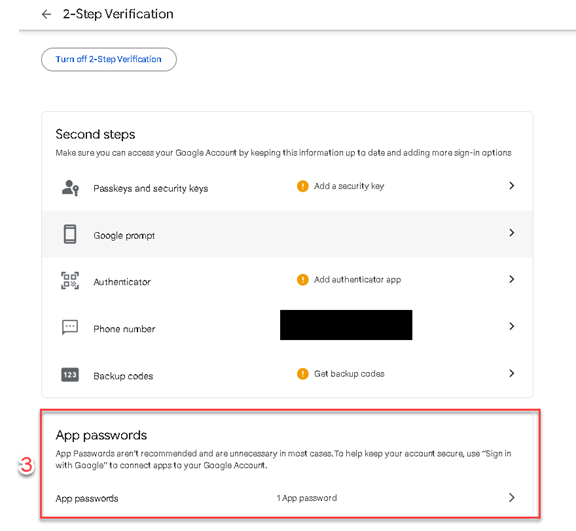Screen dimensions: 576x531
Task: Click the Phone number message bubble icon
Action: click(70, 327)
